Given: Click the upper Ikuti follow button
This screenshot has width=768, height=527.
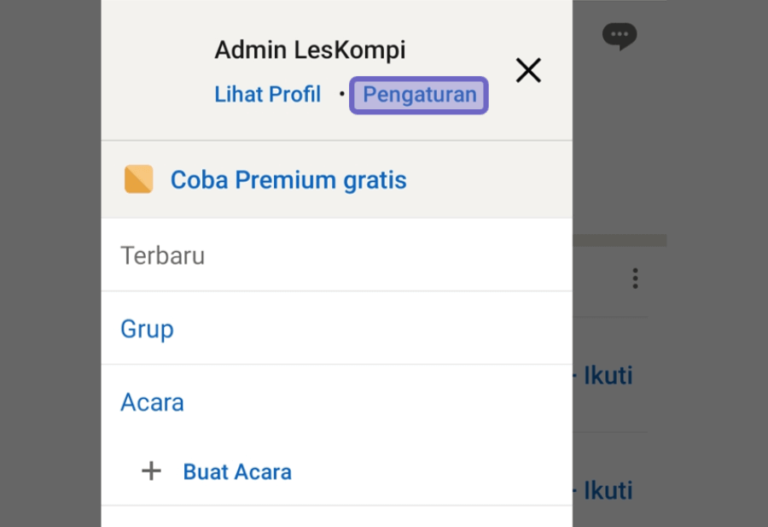Looking at the screenshot, I should tap(608, 376).
